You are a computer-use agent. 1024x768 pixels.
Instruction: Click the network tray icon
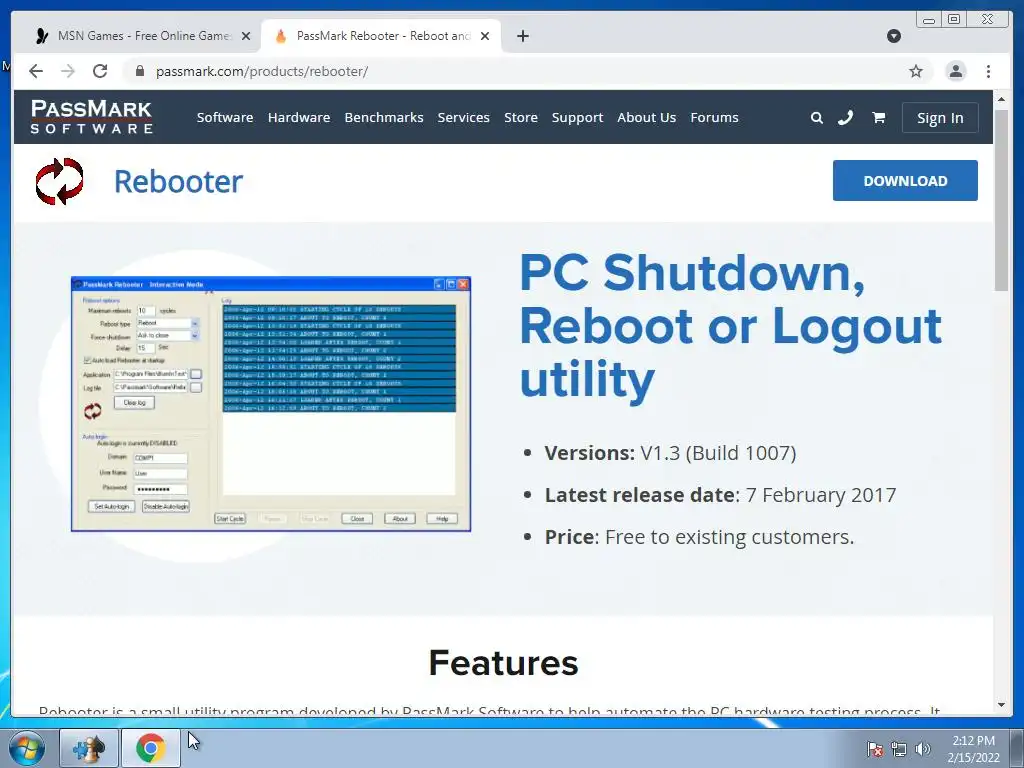point(899,749)
